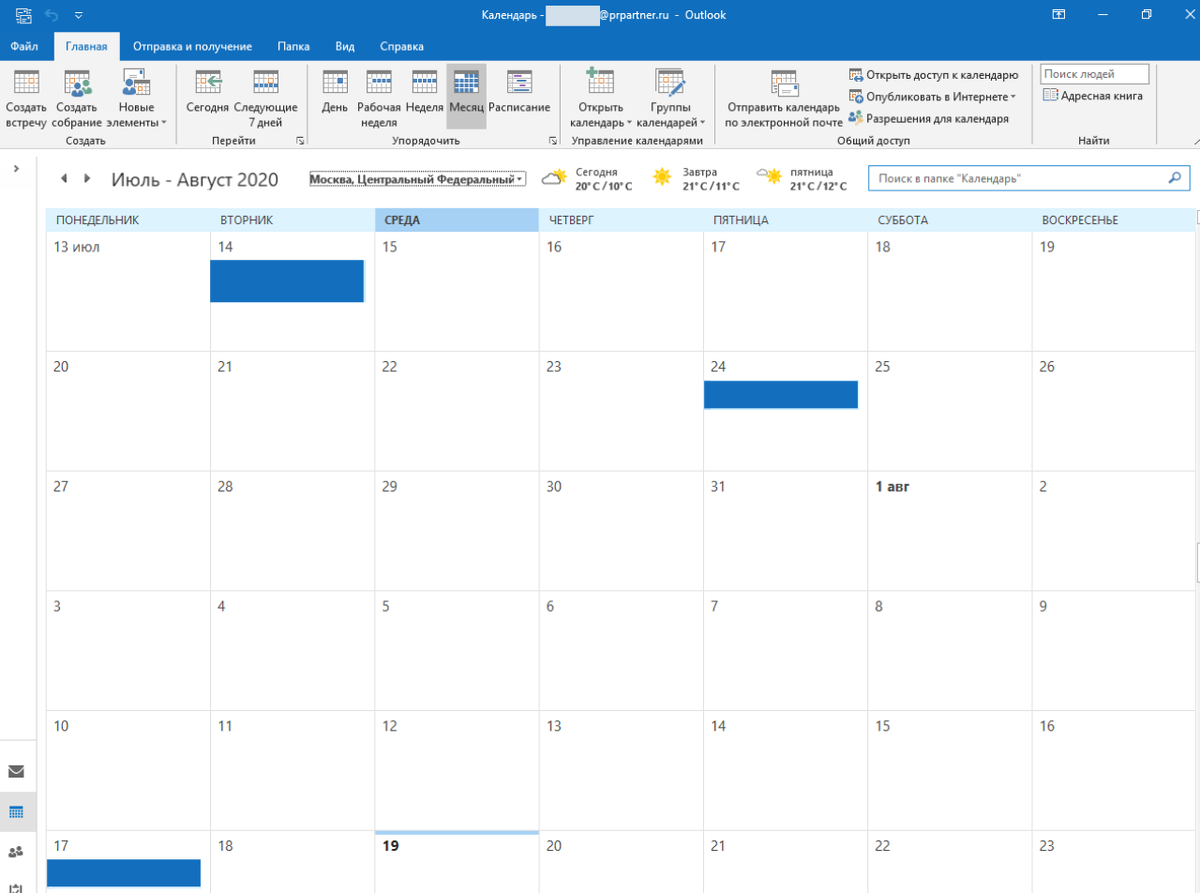
Task: Open the Перейти group dialog launcher
Action: point(300,141)
